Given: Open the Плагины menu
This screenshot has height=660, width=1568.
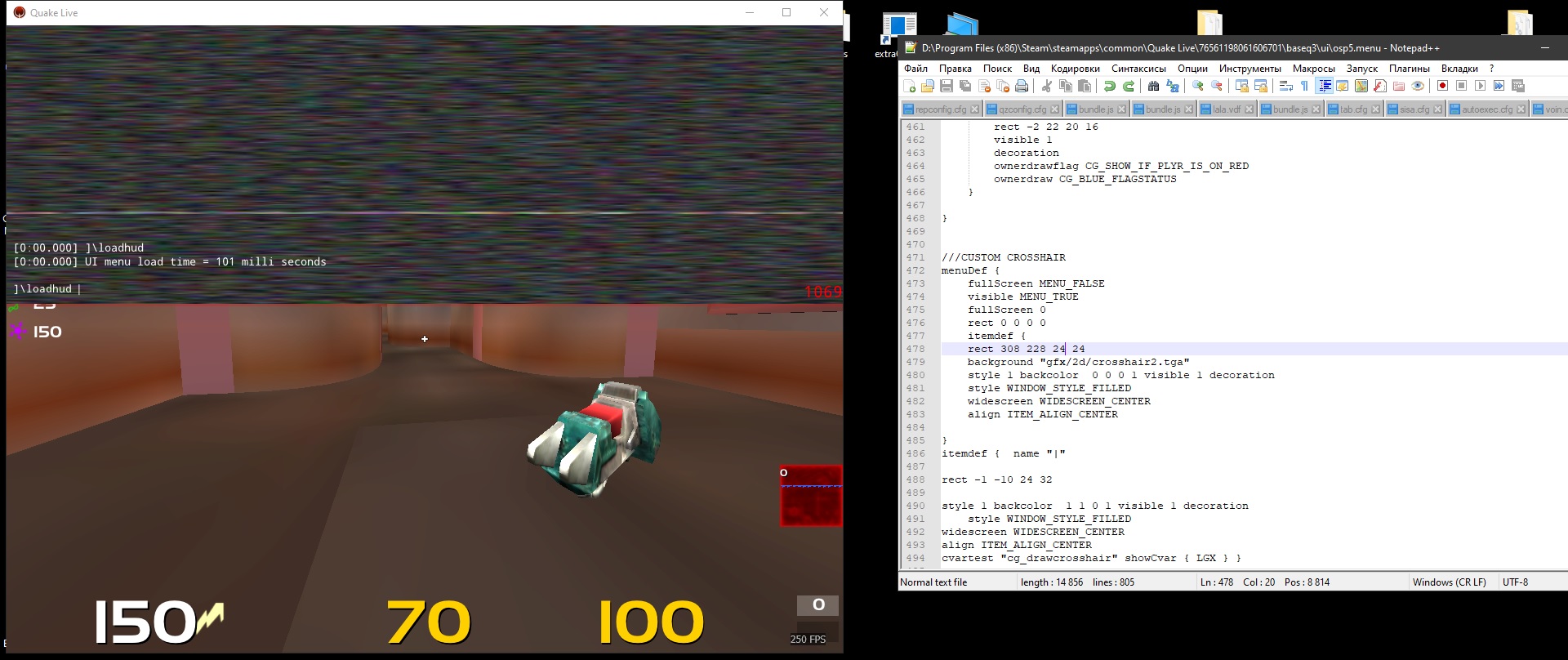Looking at the screenshot, I should tap(1410, 69).
